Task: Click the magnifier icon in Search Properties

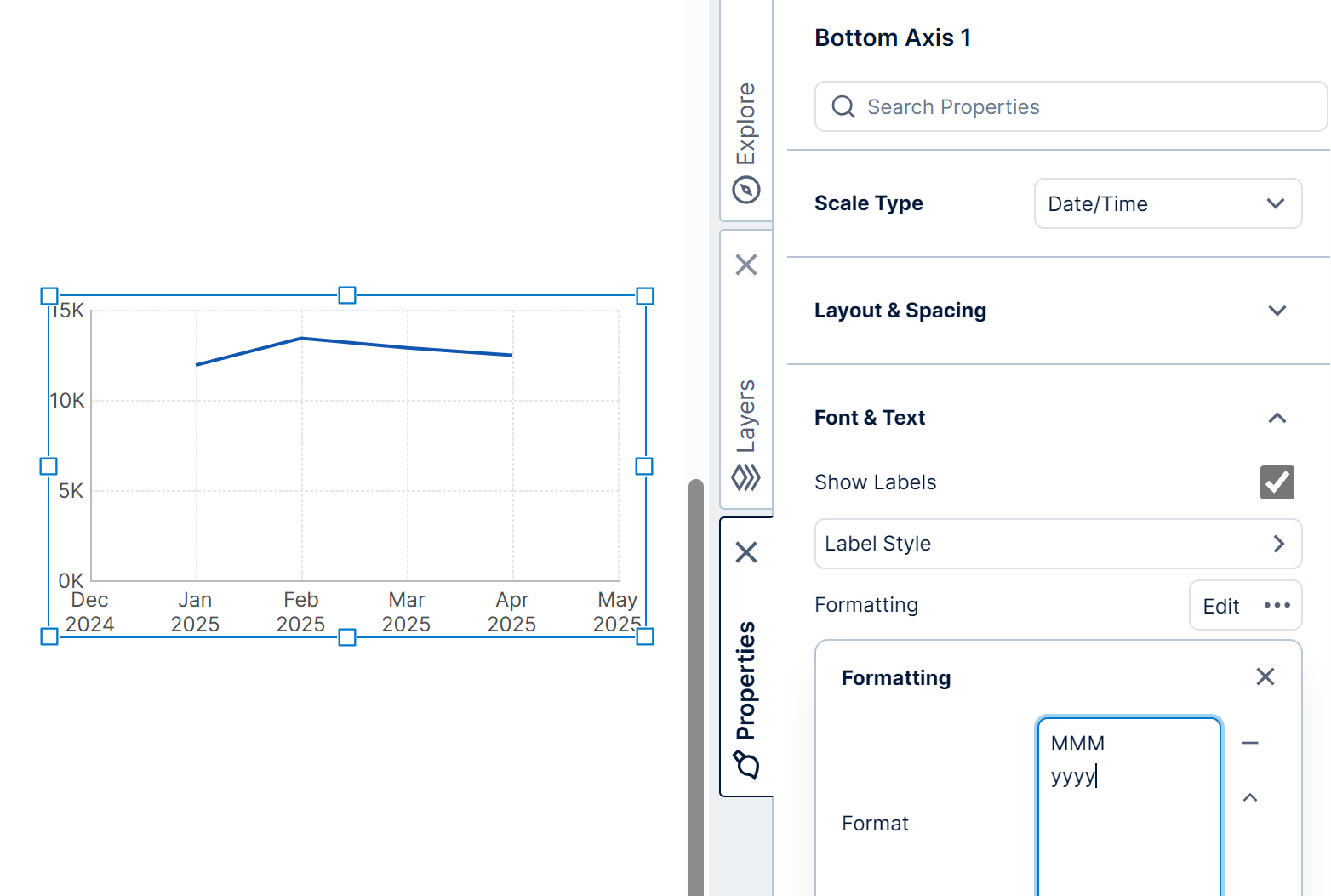Action: 843,106
